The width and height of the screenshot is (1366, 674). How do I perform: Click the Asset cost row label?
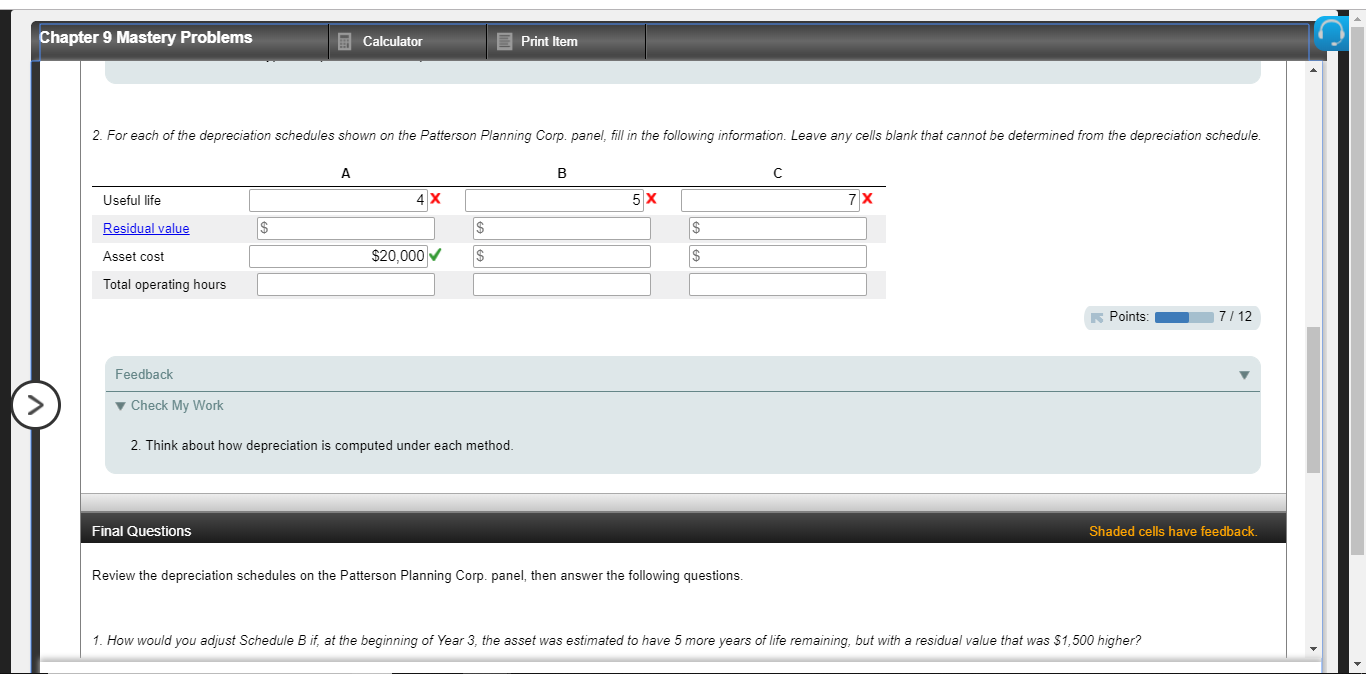(134, 256)
